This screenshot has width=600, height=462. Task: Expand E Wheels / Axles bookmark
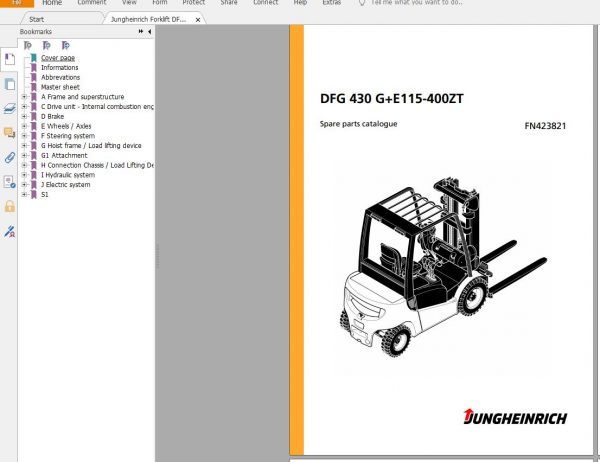[24, 126]
